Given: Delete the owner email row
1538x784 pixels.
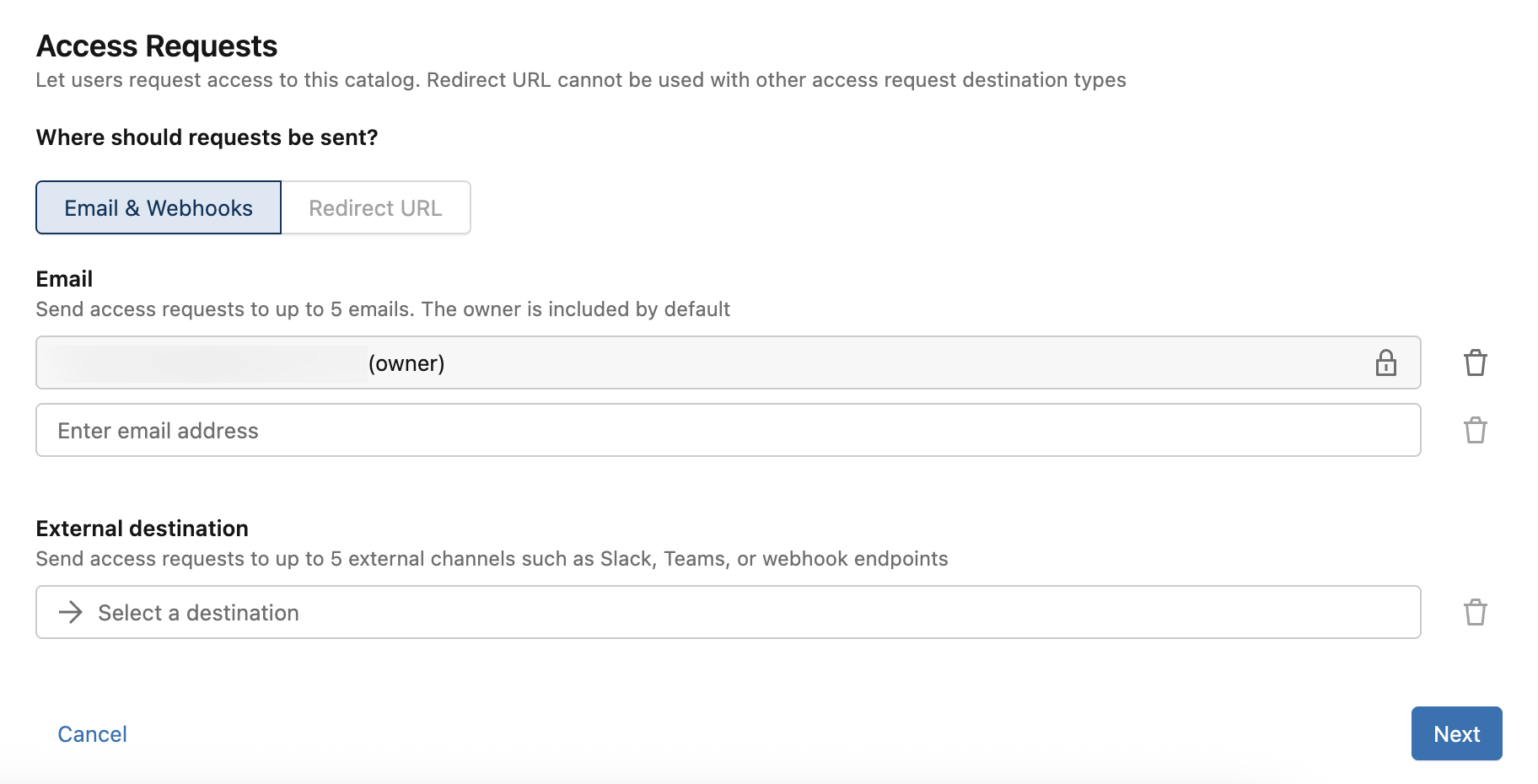Looking at the screenshot, I should point(1476,362).
